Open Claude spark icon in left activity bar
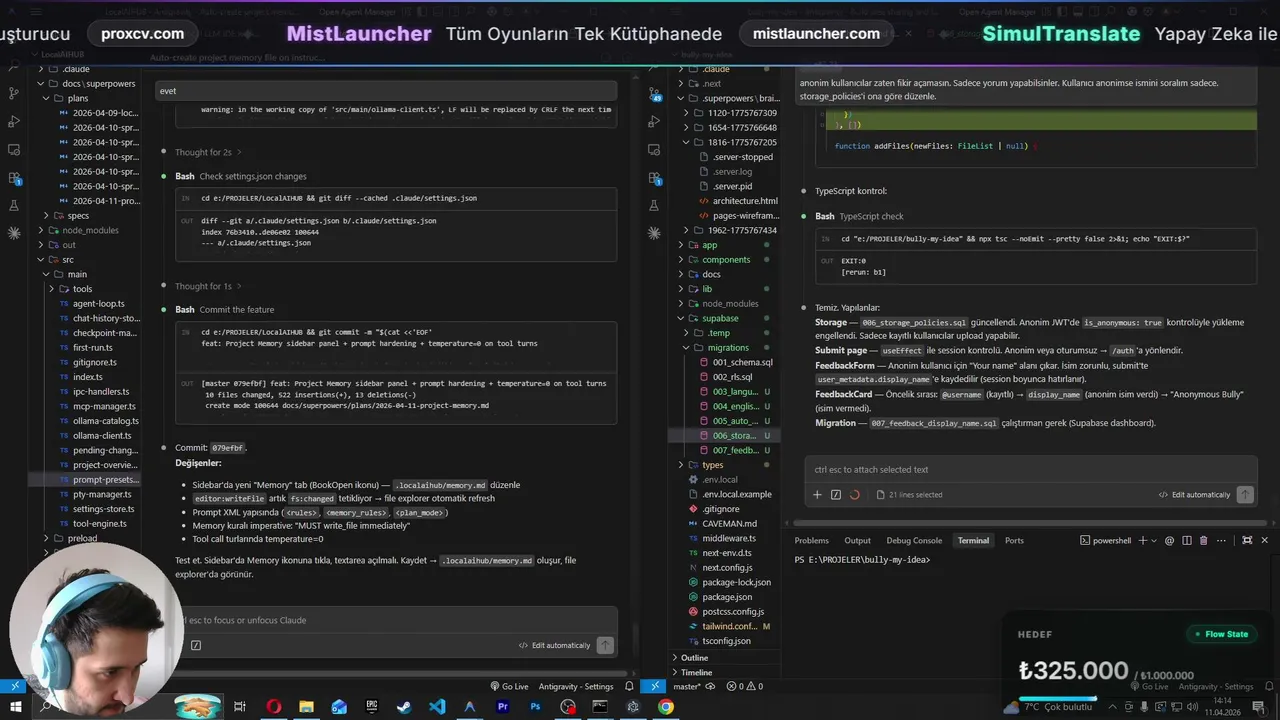This screenshot has width=1280, height=720. [14, 233]
